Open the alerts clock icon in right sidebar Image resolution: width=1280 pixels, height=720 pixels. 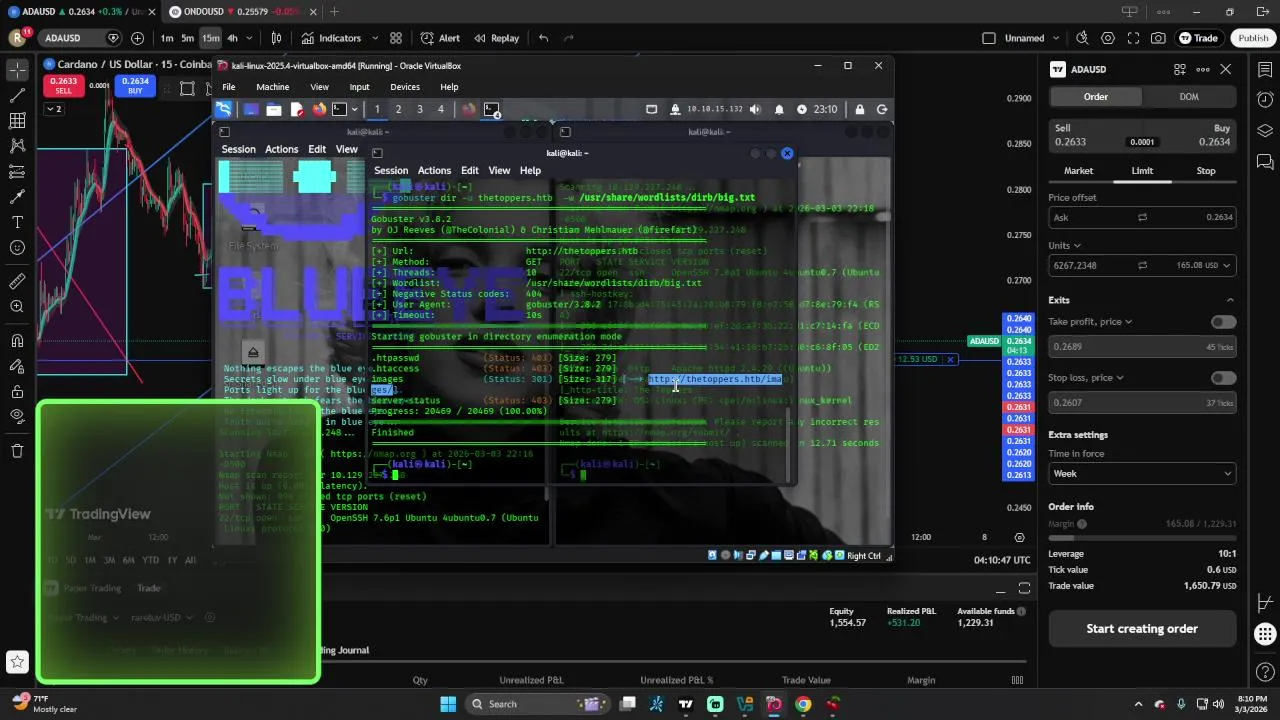tap(1265, 100)
